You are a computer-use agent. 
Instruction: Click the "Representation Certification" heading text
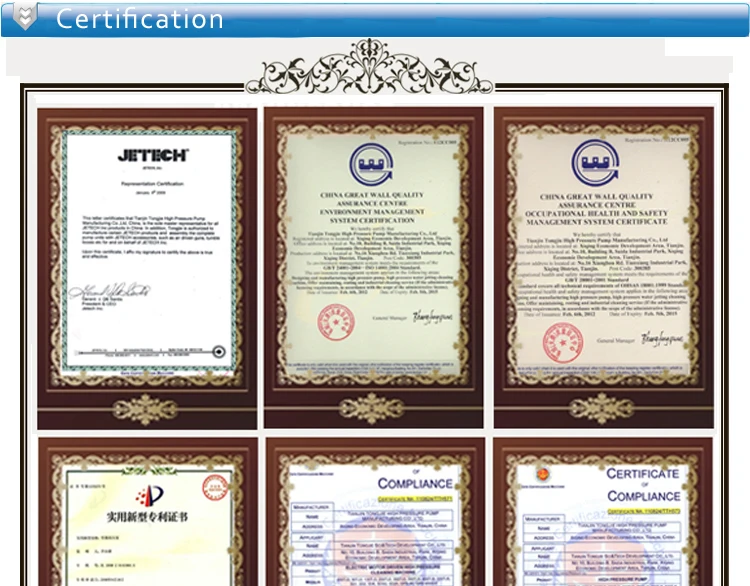[x=152, y=184]
